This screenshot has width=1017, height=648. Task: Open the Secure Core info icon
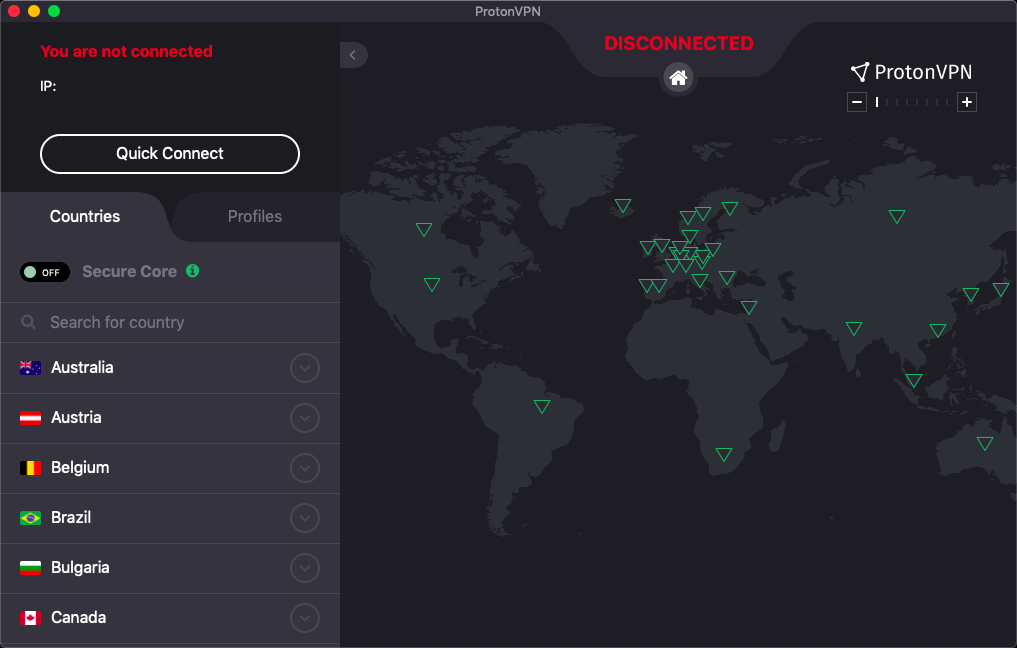click(193, 270)
